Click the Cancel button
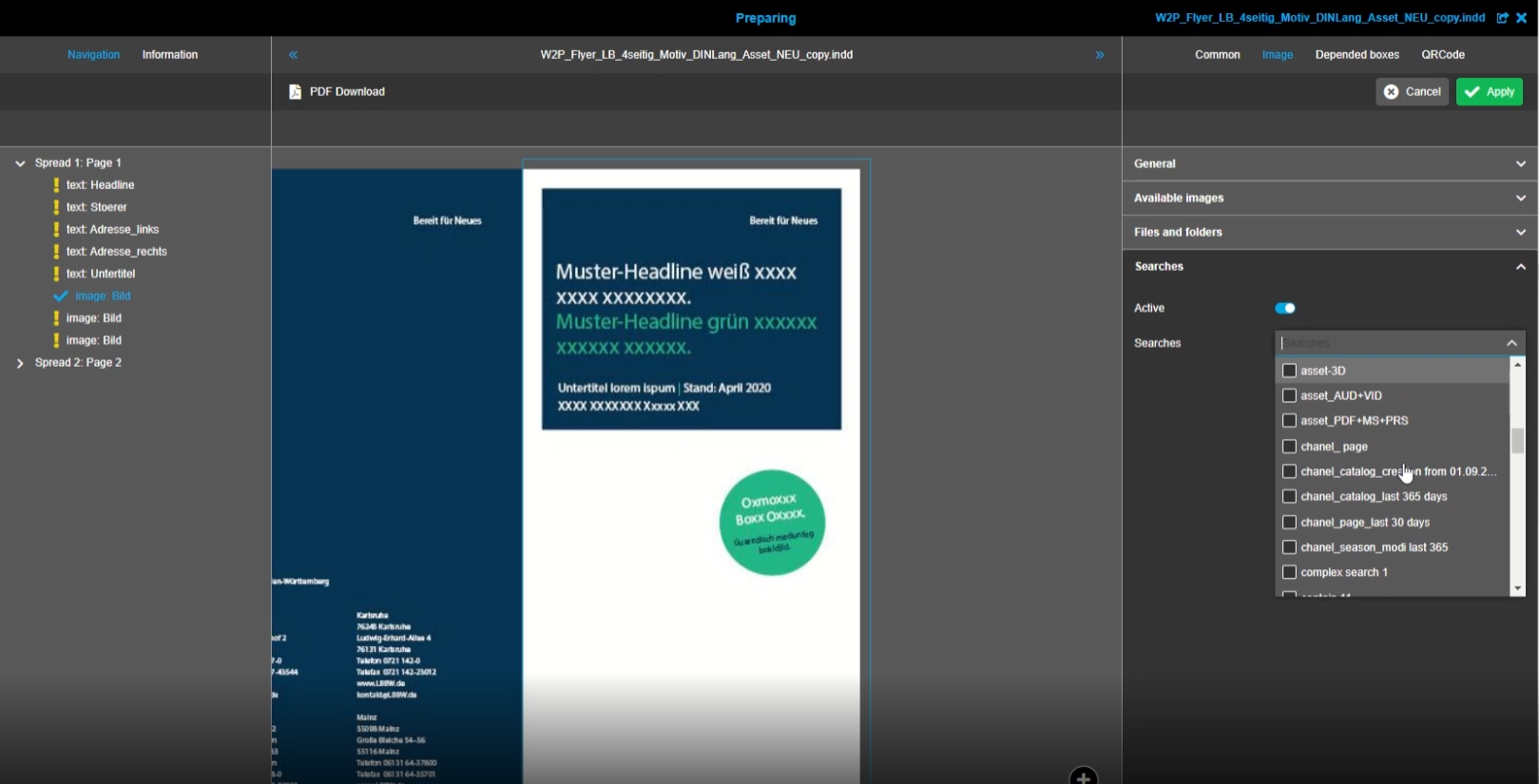 [x=1412, y=92]
